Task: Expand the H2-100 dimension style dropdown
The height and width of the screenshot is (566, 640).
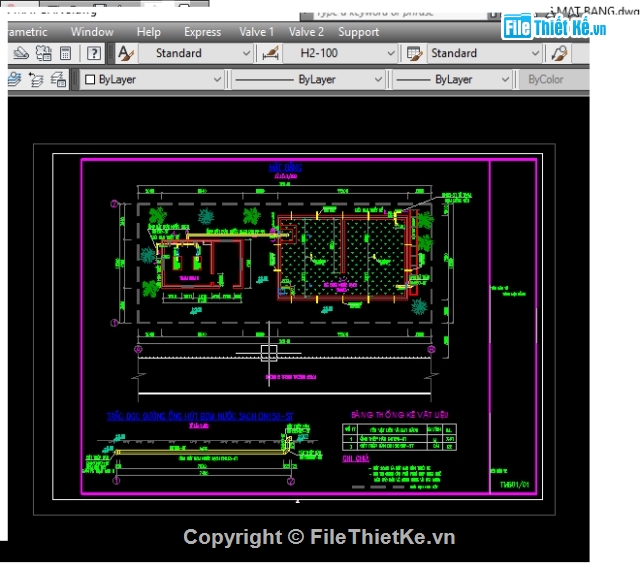Action: click(391, 53)
